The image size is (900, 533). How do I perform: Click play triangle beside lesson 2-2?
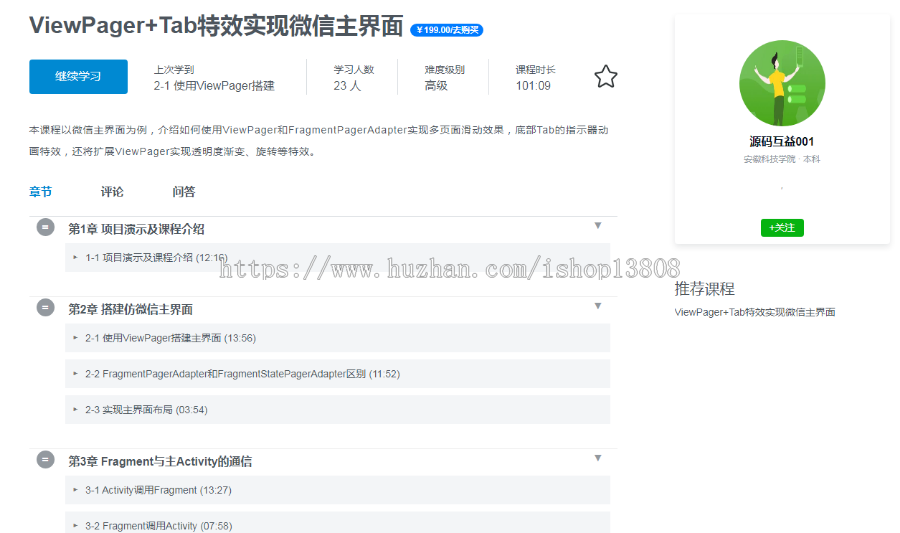tap(75, 374)
